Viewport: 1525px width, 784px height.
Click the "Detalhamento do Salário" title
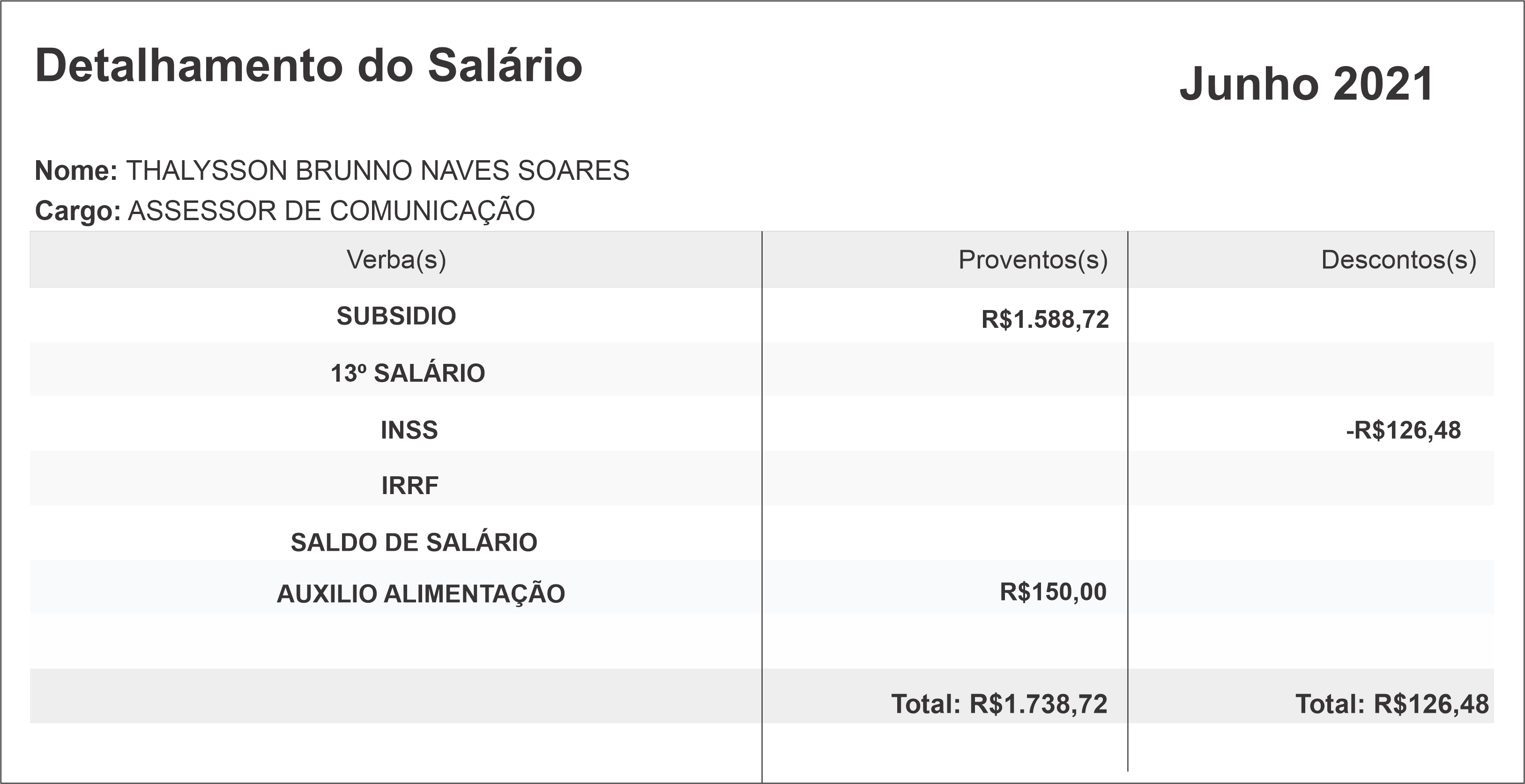[x=308, y=66]
